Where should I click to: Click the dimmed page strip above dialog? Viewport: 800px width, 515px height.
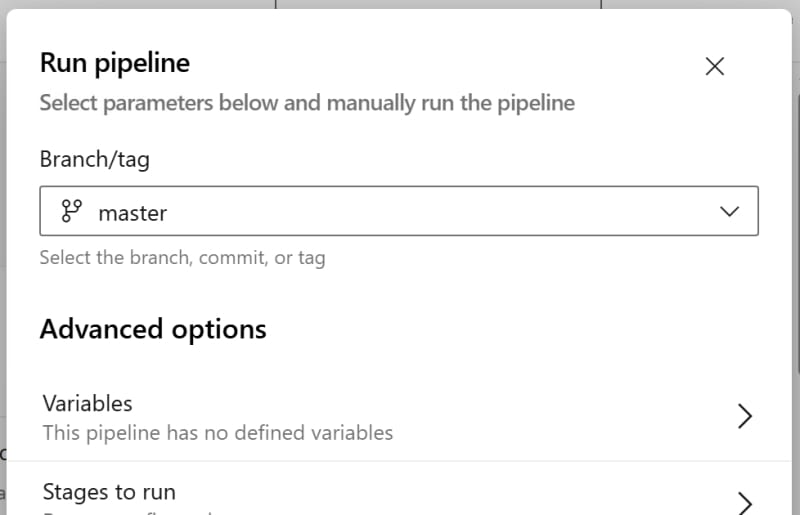pyautogui.click(x=400, y=4)
